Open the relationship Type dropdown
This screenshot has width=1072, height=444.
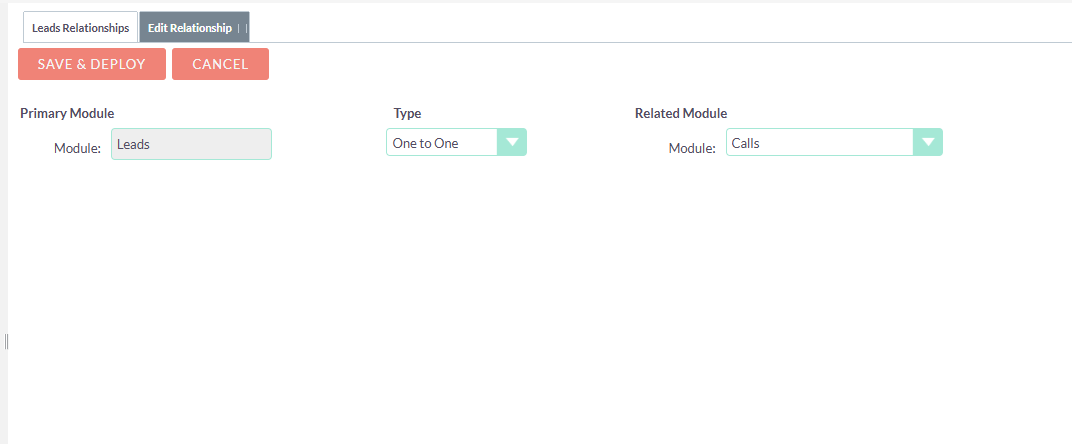click(456, 143)
